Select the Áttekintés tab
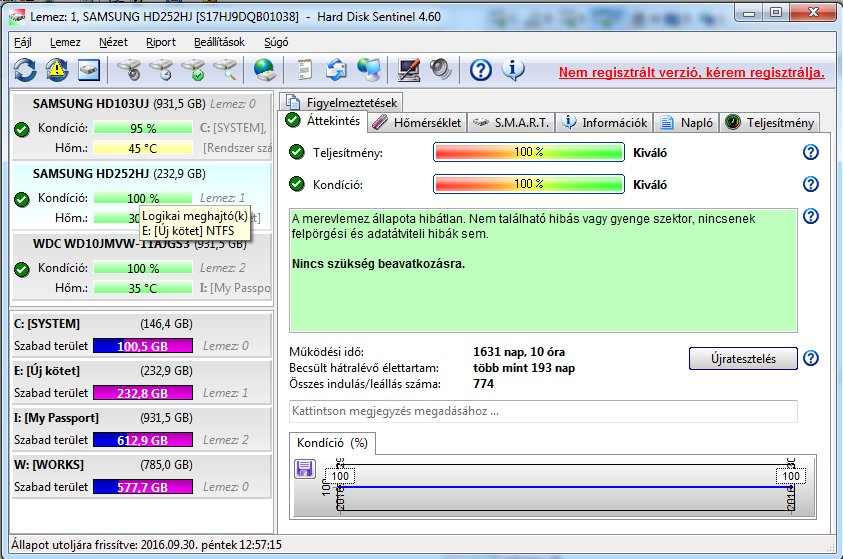The width and height of the screenshot is (843, 559). coord(323,121)
